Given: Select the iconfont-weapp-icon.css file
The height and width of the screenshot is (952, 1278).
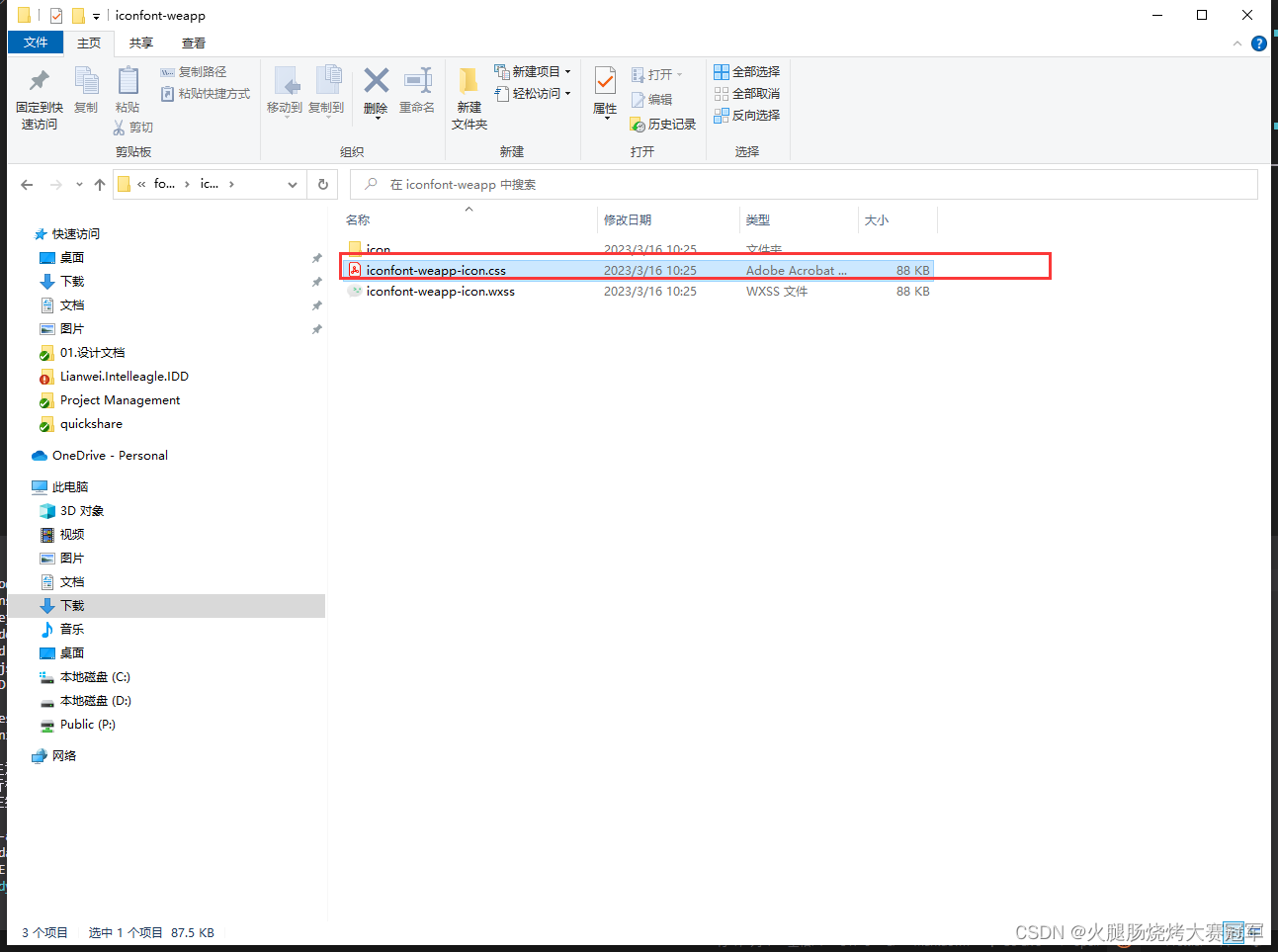Looking at the screenshot, I should pos(639,270).
